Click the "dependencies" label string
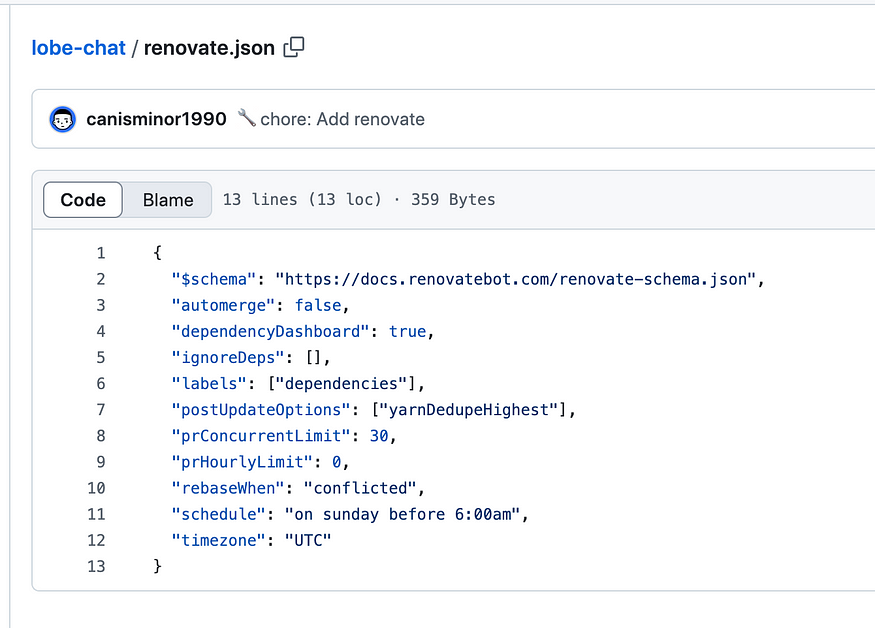The width and height of the screenshot is (875, 628). coord(341,383)
